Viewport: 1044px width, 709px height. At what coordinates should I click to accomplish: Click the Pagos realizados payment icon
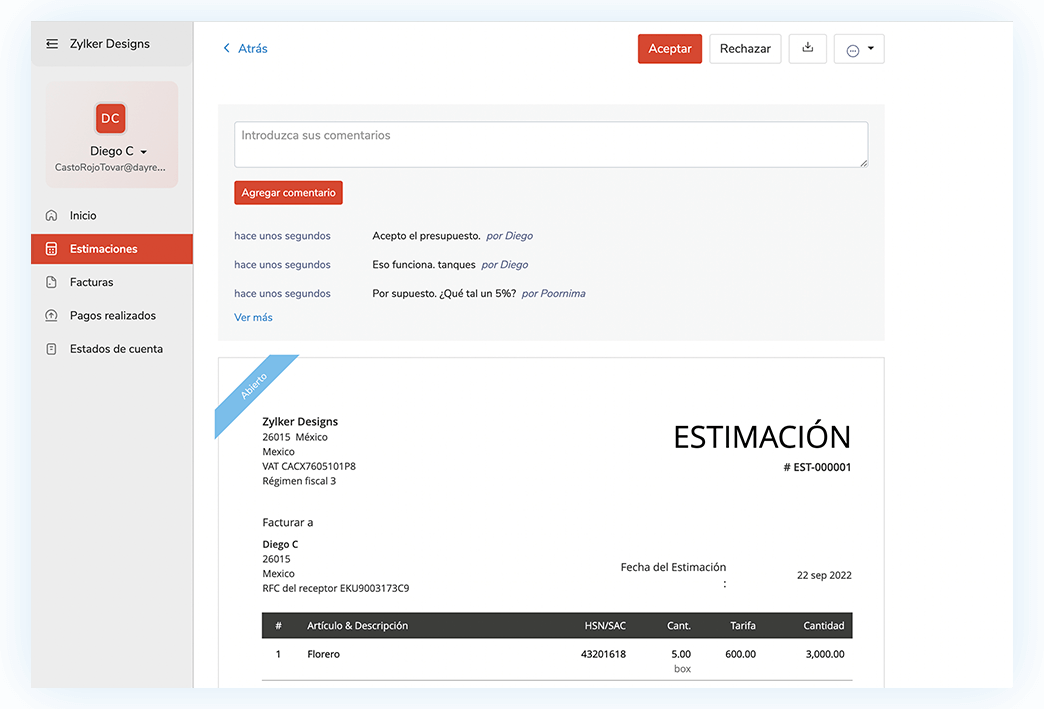click(50, 315)
